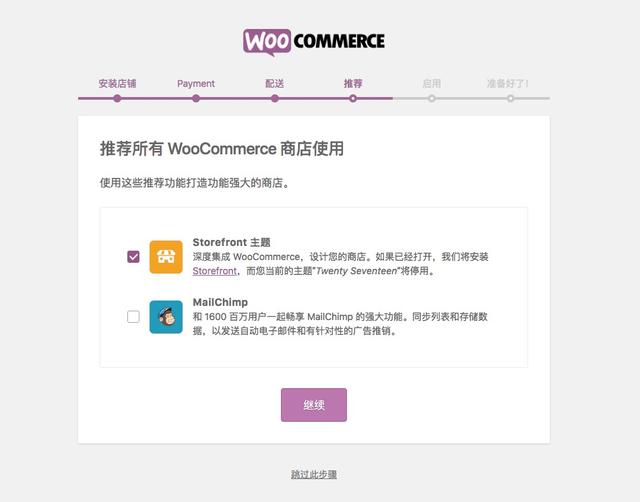Click the 准备好了 step label
Image resolution: width=640 pixels, height=502 pixels.
click(508, 84)
